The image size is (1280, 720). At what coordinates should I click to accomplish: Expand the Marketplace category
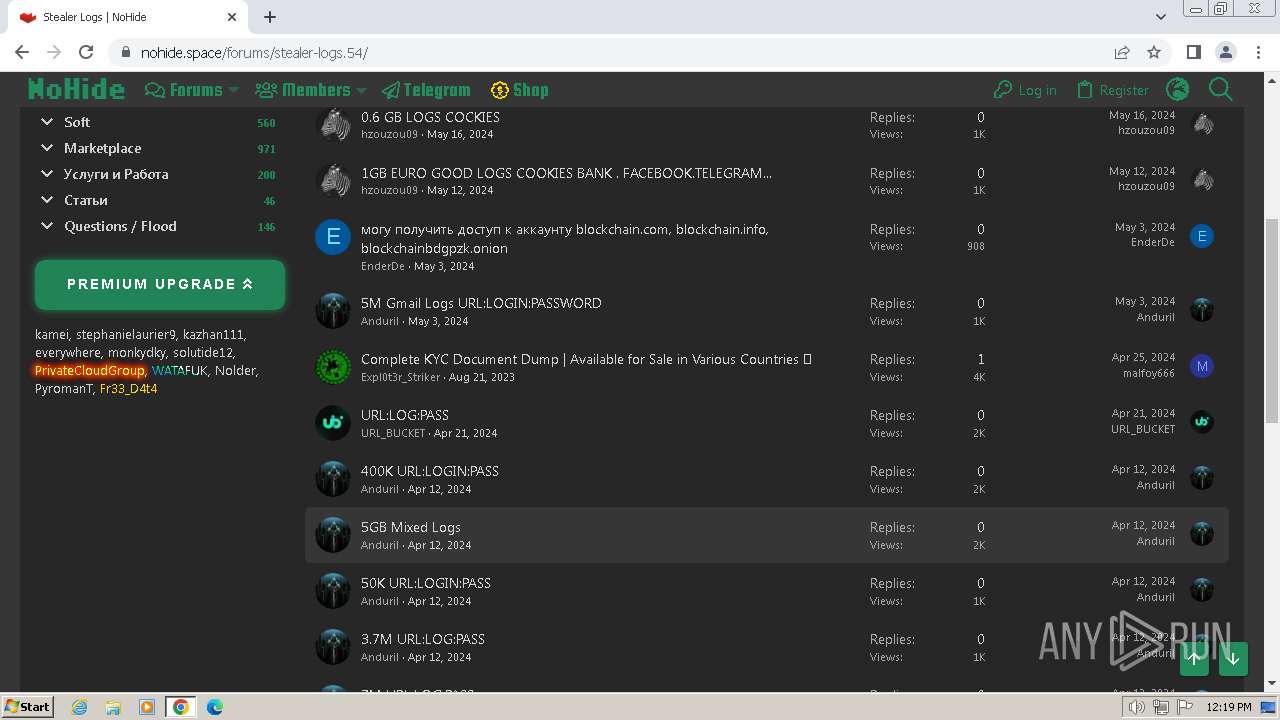[47, 148]
